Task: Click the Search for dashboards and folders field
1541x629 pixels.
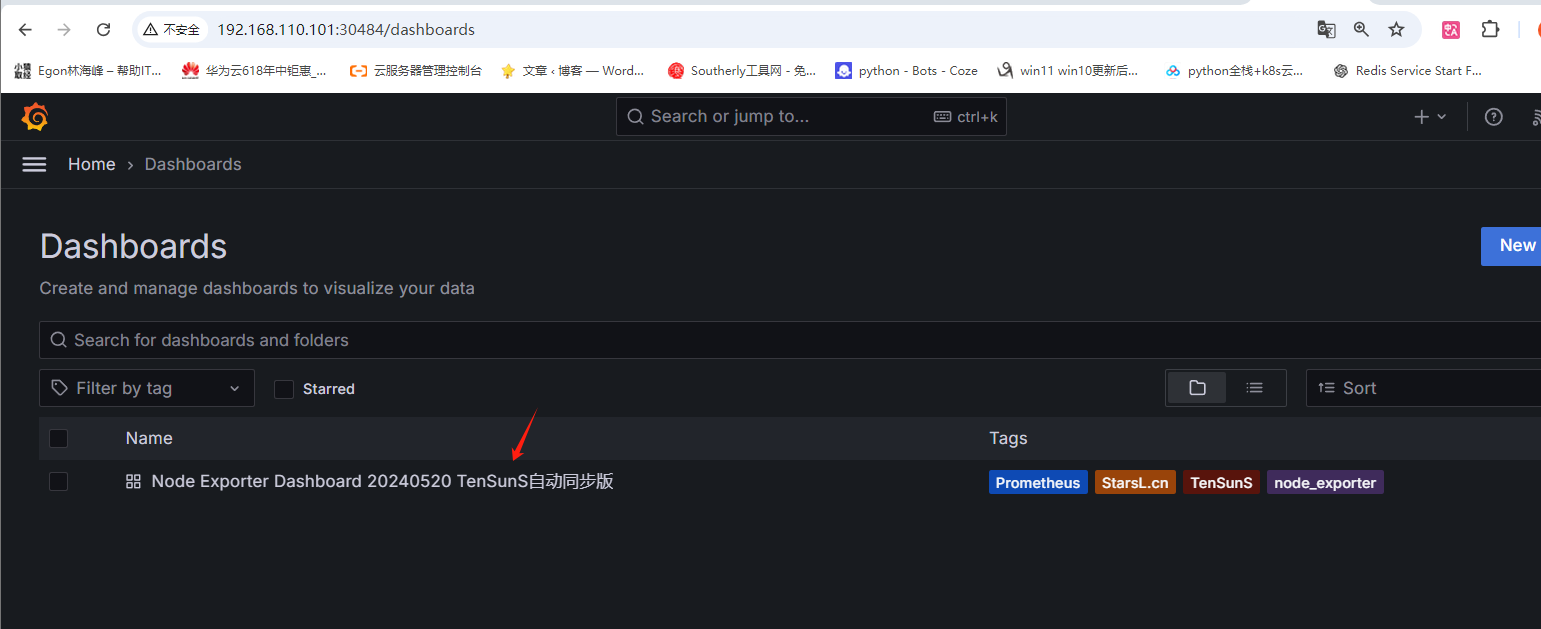Action: [790, 340]
